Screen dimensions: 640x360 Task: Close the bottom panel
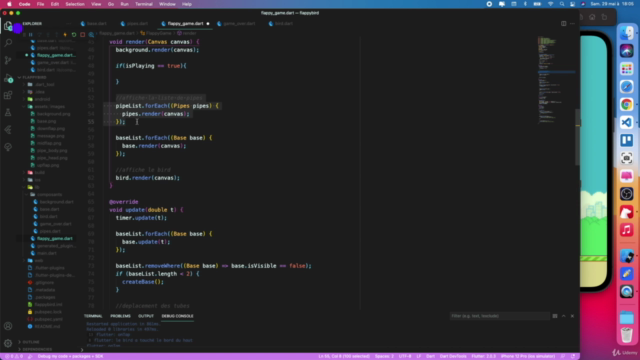point(572,316)
